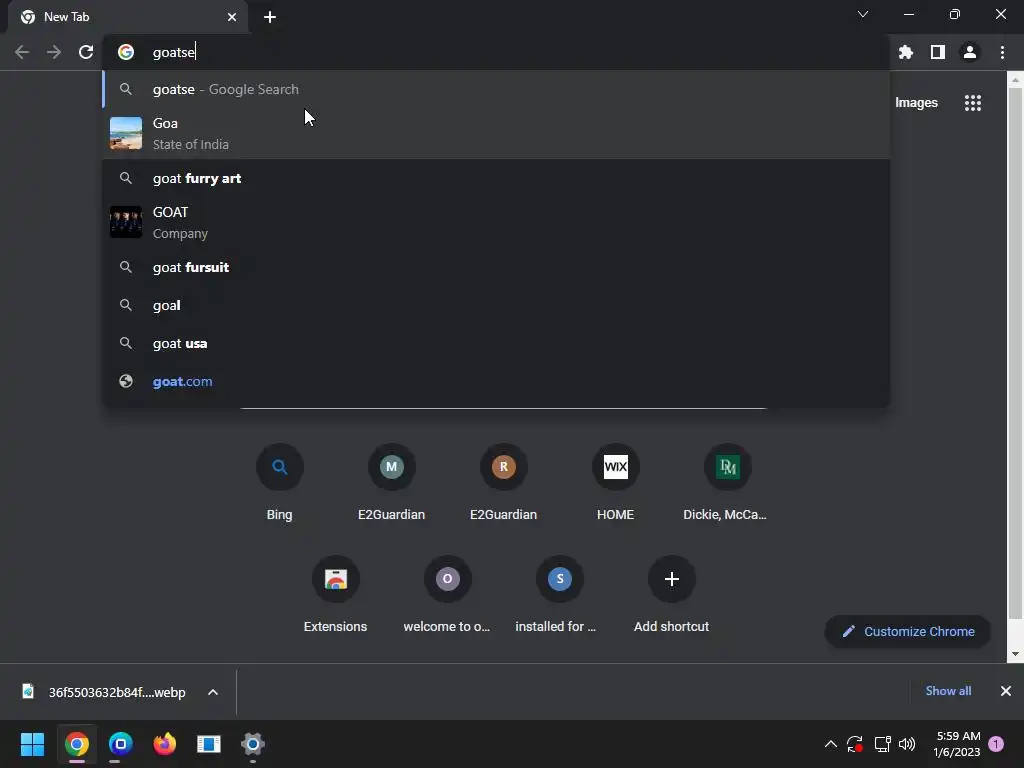Close the downloads bar

[x=1006, y=691]
